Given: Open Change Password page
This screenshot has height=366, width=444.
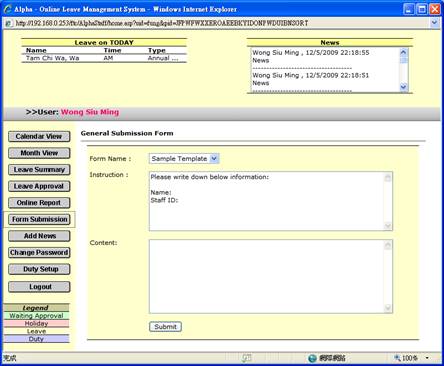Looking at the screenshot, I should point(39,253).
